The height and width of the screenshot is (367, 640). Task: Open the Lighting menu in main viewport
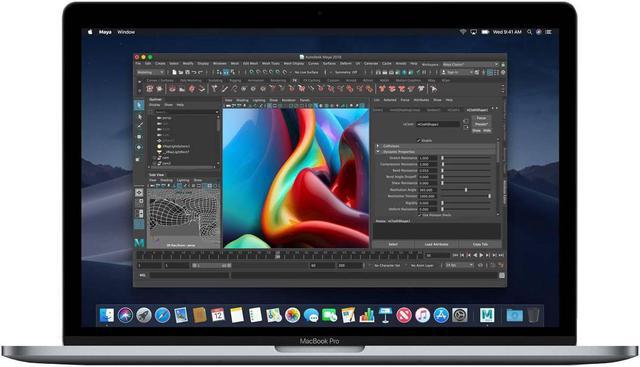click(x=258, y=100)
